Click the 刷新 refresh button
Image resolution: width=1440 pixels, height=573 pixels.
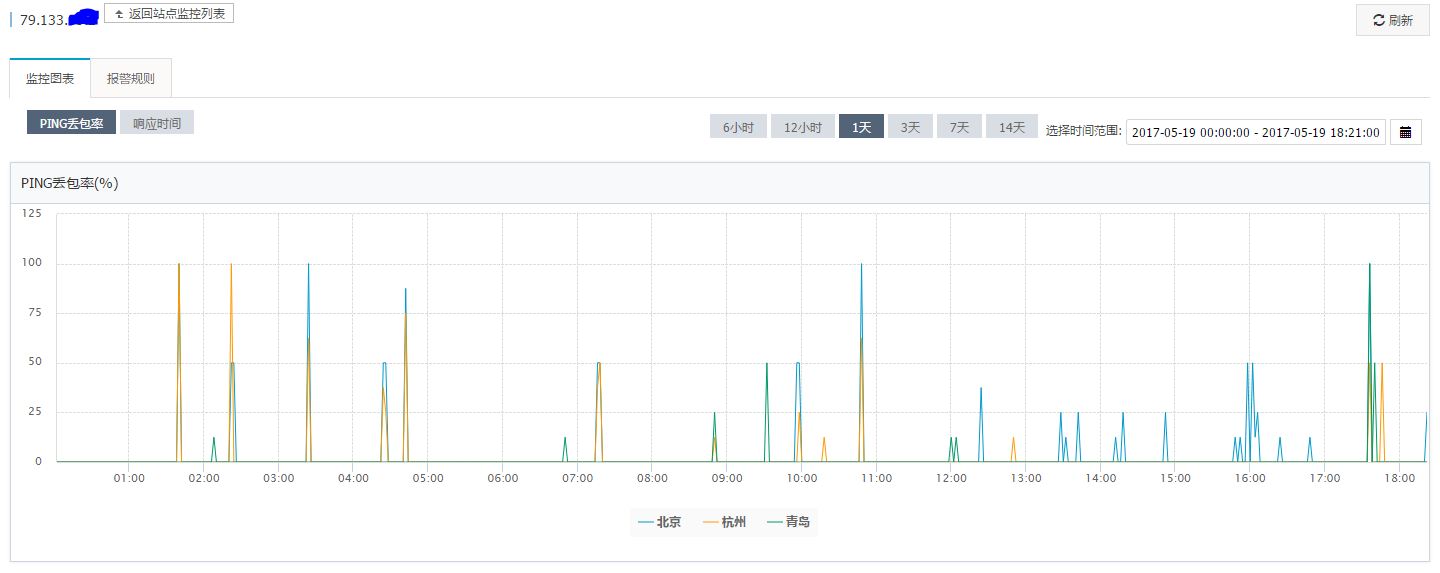pyautogui.click(x=1392, y=20)
